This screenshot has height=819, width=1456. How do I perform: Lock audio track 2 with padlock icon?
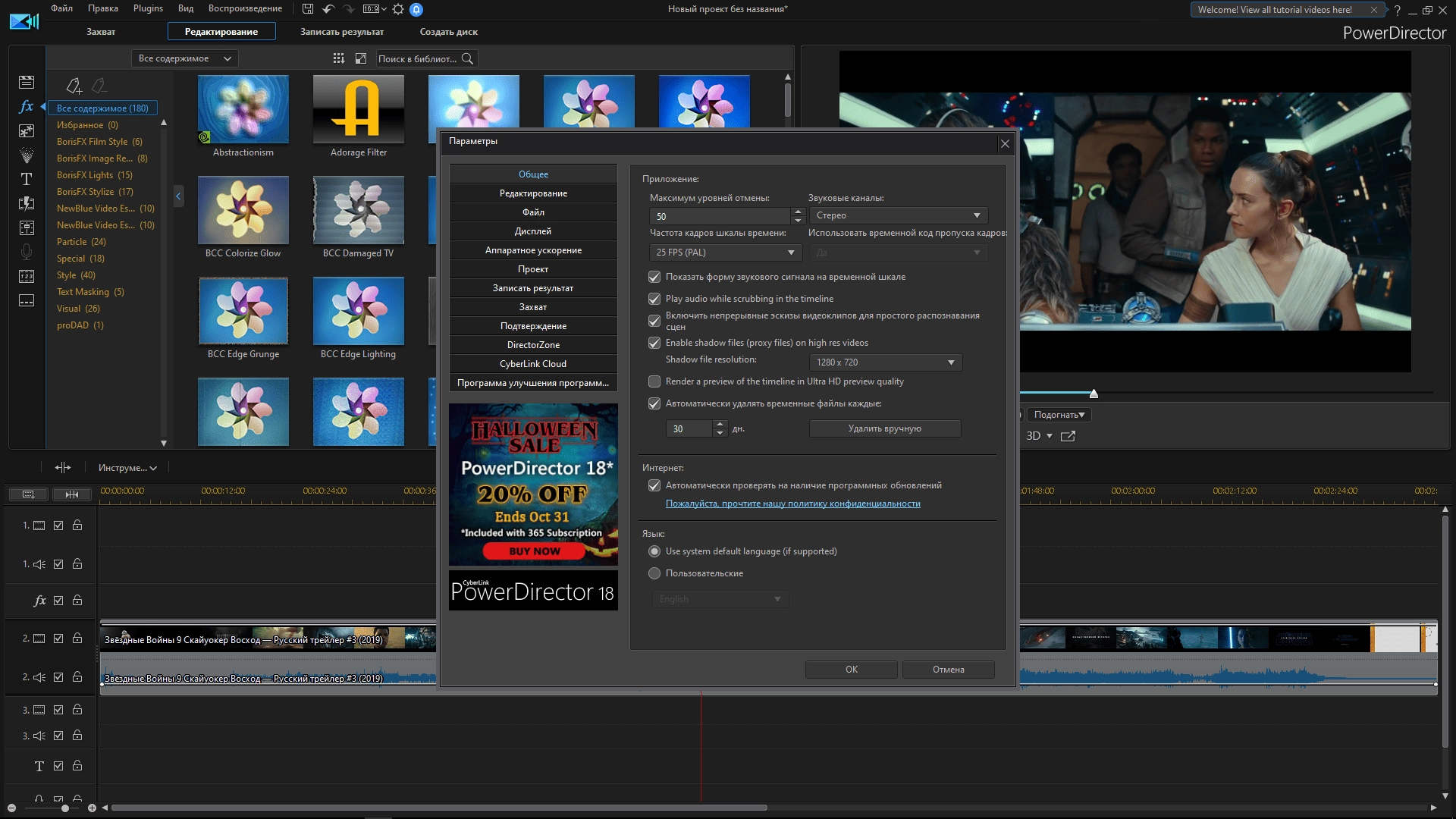[x=77, y=676]
